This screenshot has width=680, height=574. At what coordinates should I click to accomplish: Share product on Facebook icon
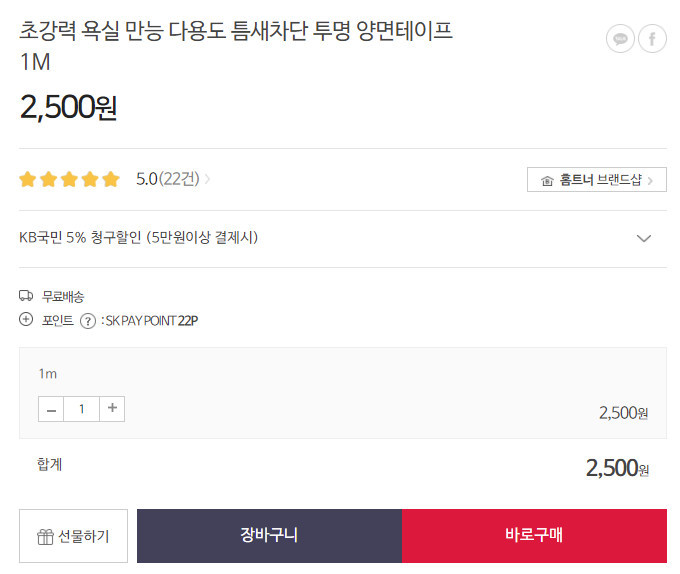tap(652, 39)
